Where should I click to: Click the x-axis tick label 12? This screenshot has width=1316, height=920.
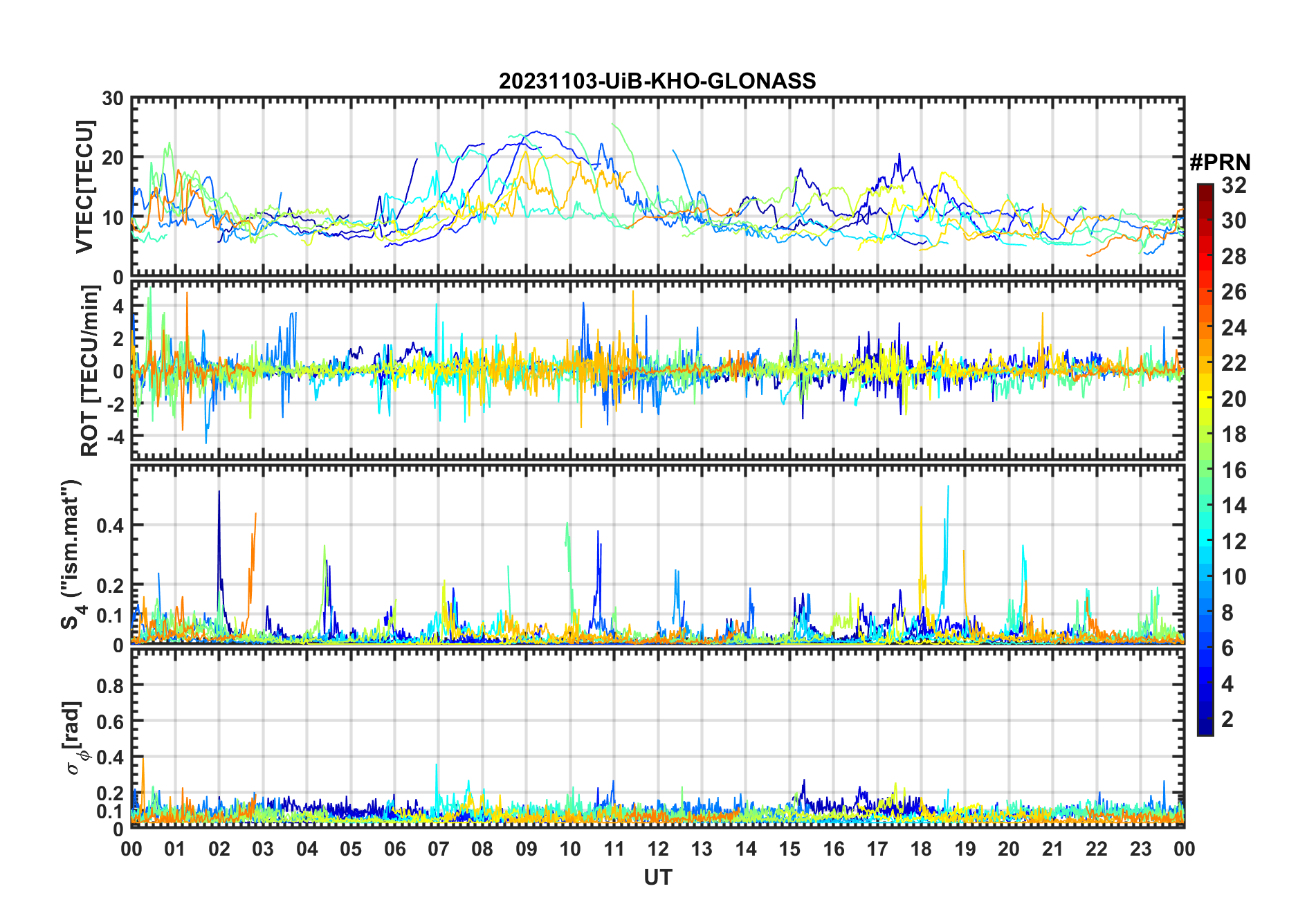point(658,849)
